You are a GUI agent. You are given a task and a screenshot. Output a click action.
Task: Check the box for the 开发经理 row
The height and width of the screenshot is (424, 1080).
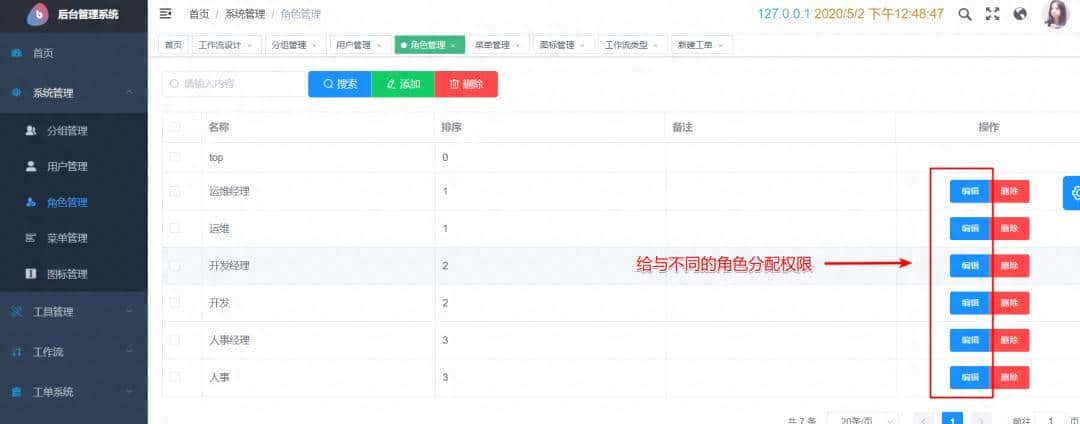click(x=174, y=265)
